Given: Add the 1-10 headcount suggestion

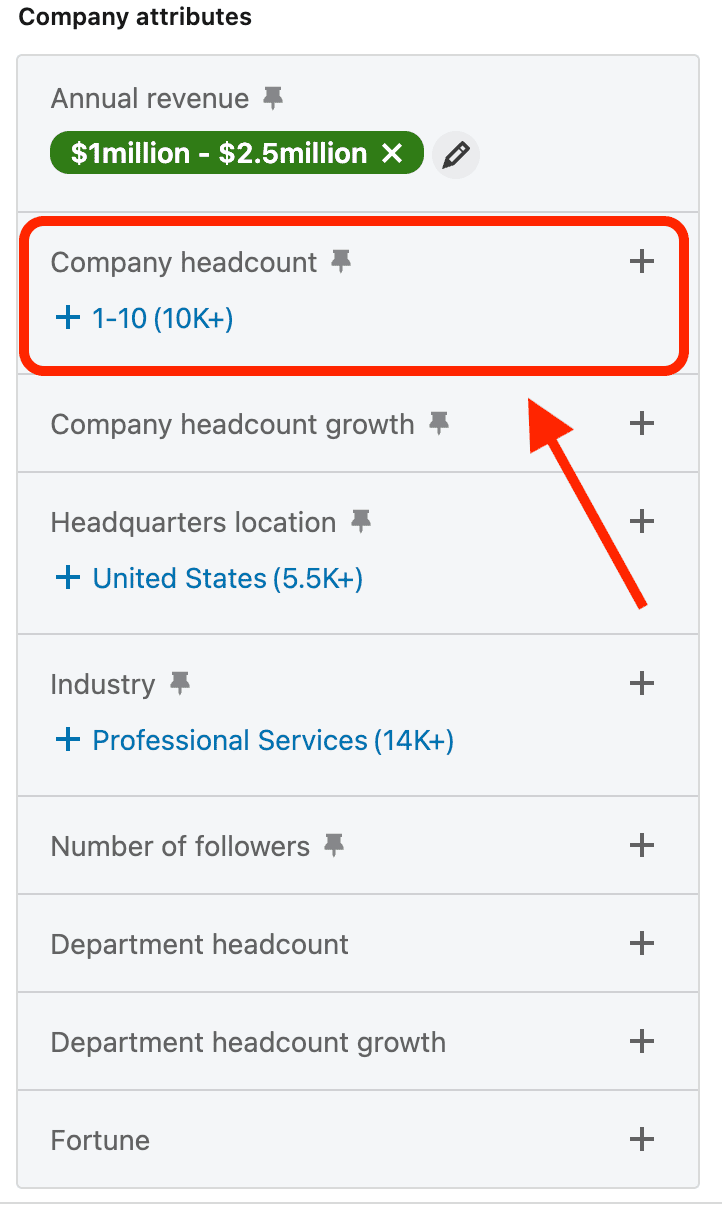Looking at the screenshot, I should tap(143, 318).
